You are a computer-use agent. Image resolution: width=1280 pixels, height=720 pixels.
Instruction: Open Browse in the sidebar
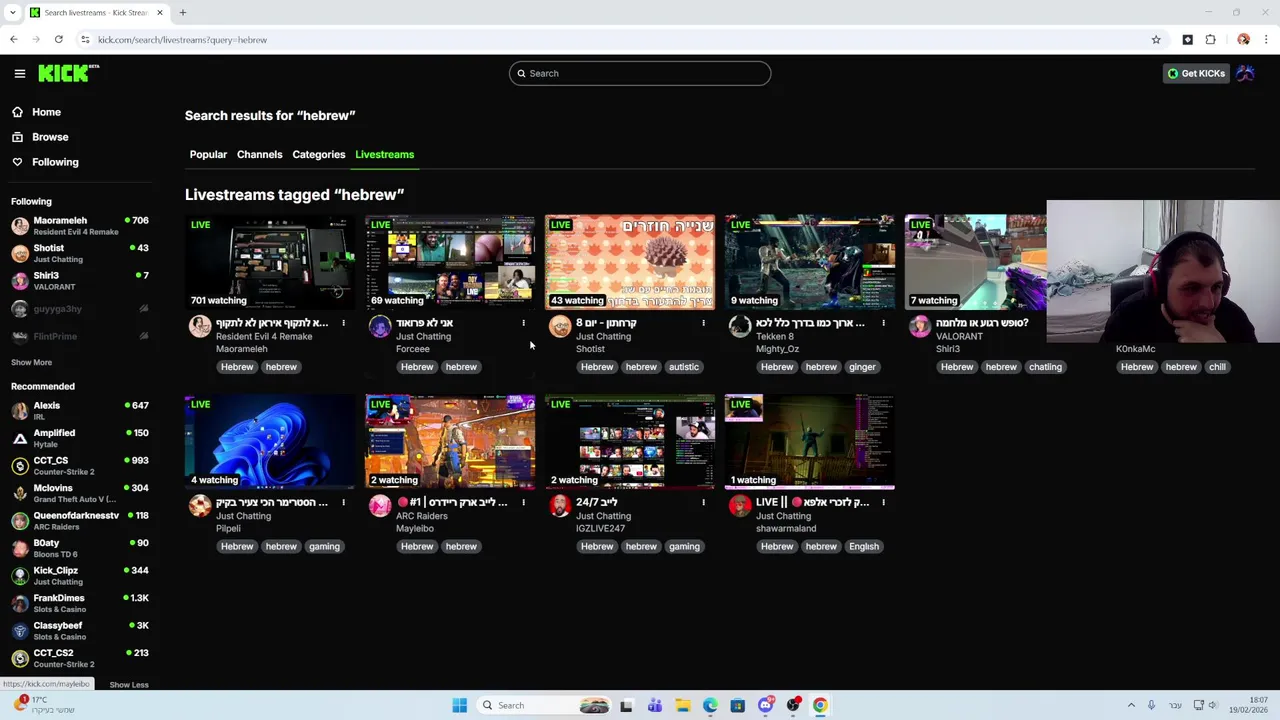(x=50, y=137)
